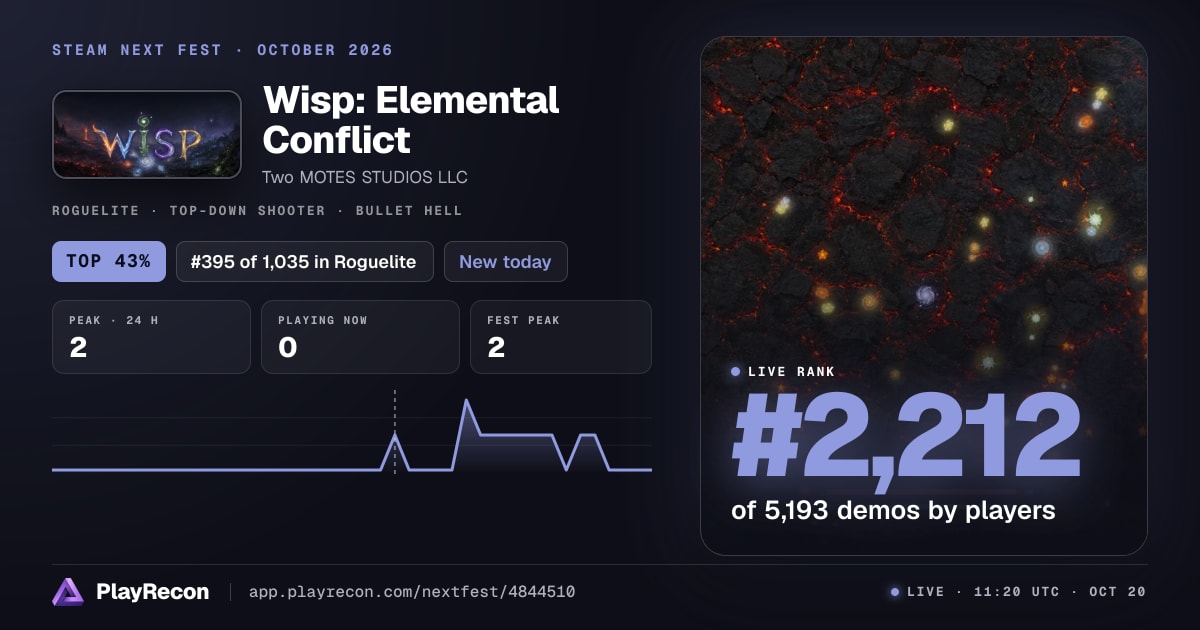This screenshot has height=630, width=1200.
Task: Click the STEAM NEXT FEST · OCTOBER 2026 header
Action: pyautogui.click(x=222, y=50)
